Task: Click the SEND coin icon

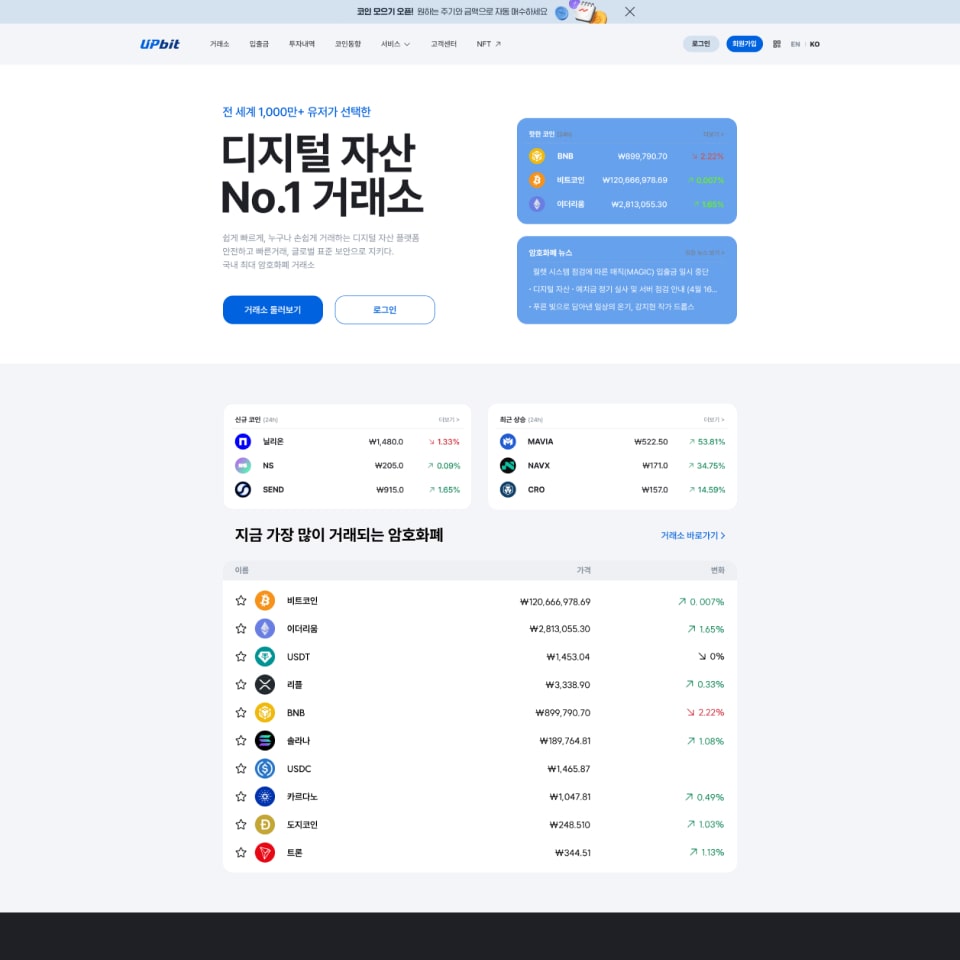Action: click(x=243, y=490)
